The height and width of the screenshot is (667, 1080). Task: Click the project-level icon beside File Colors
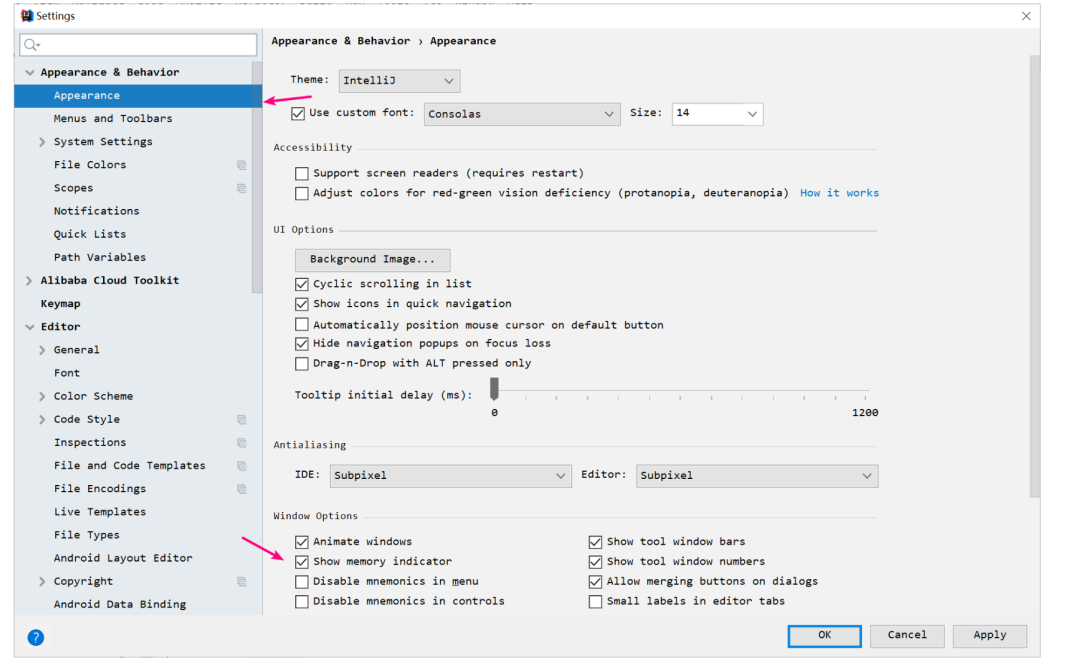tap(241, 165)
